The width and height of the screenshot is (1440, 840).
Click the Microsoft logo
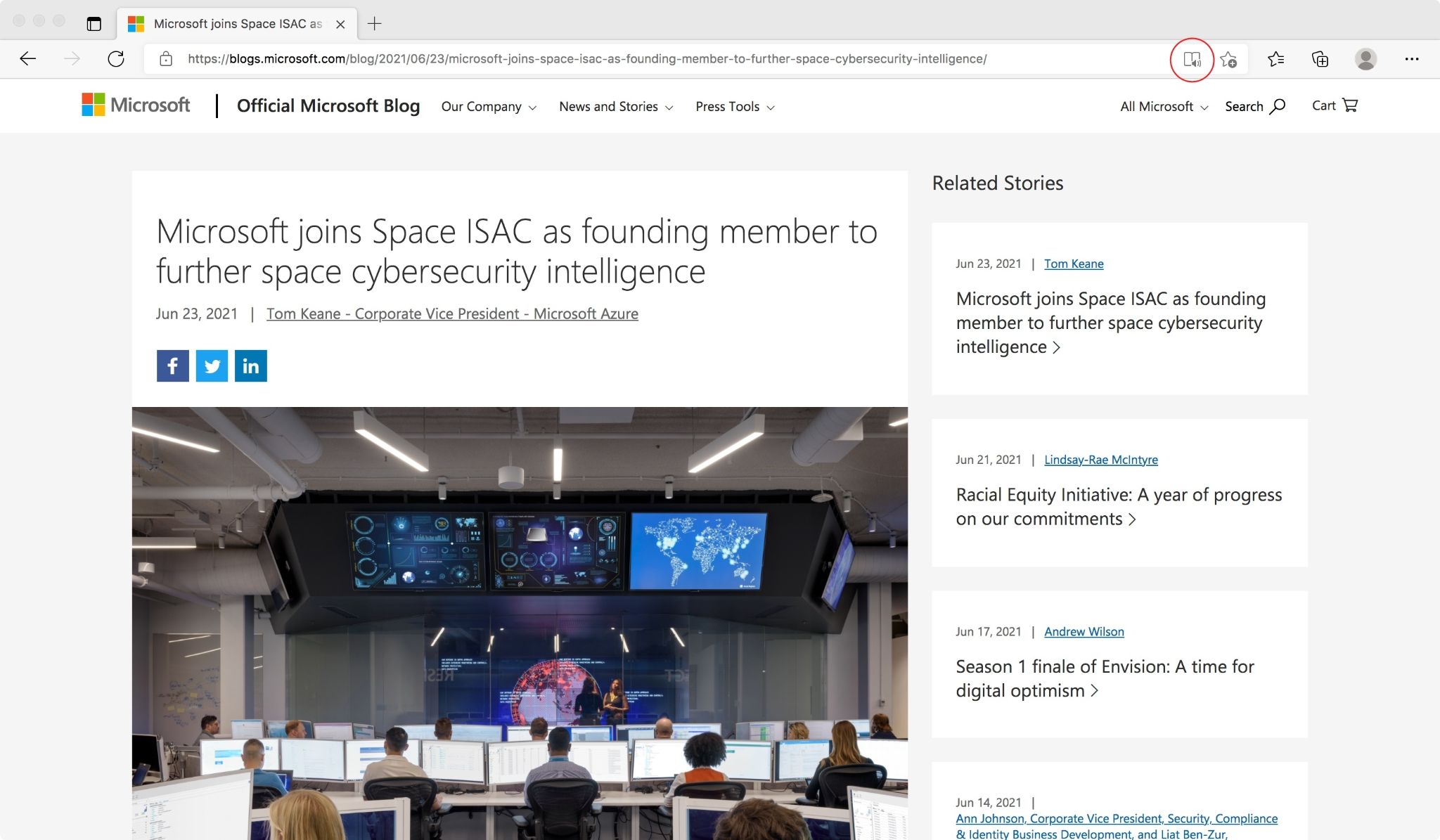136,105
